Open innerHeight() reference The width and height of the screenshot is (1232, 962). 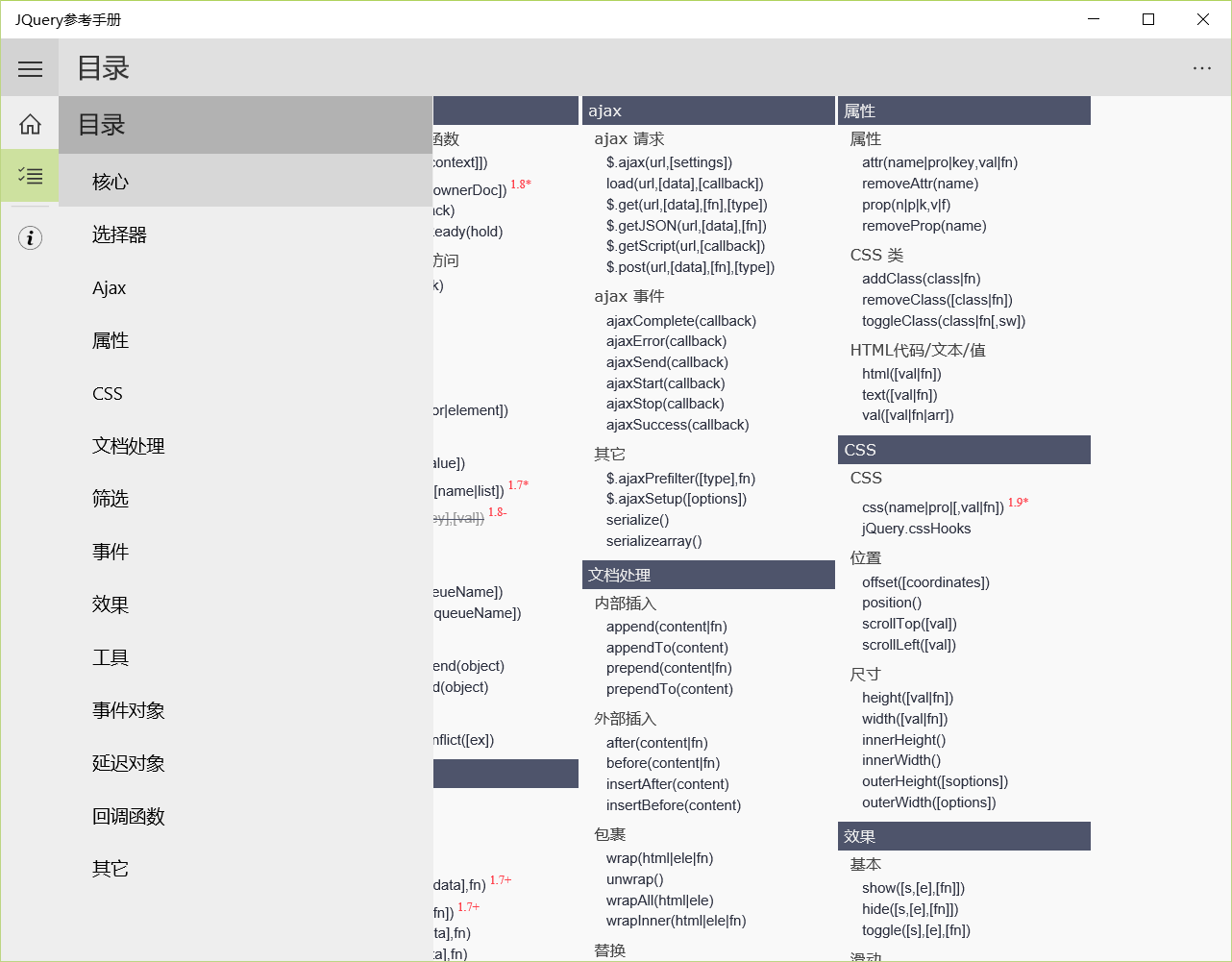click(904, 740)
